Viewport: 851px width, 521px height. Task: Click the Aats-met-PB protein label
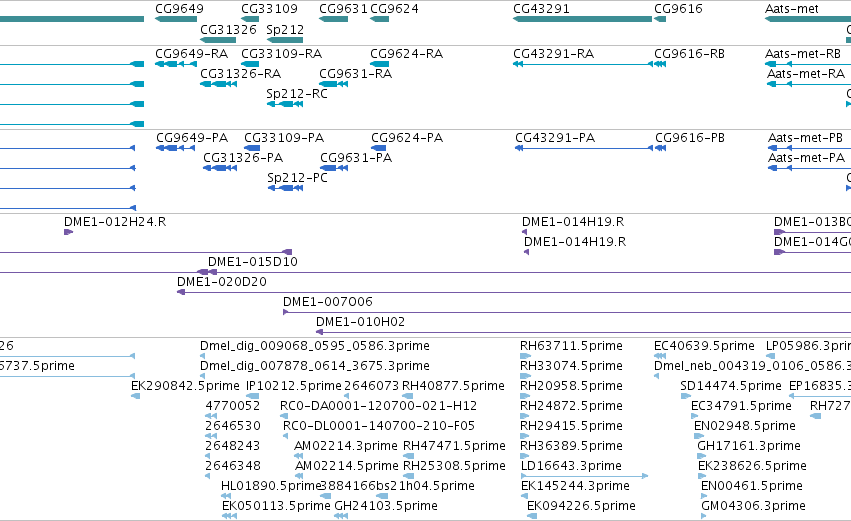point(805,138)
